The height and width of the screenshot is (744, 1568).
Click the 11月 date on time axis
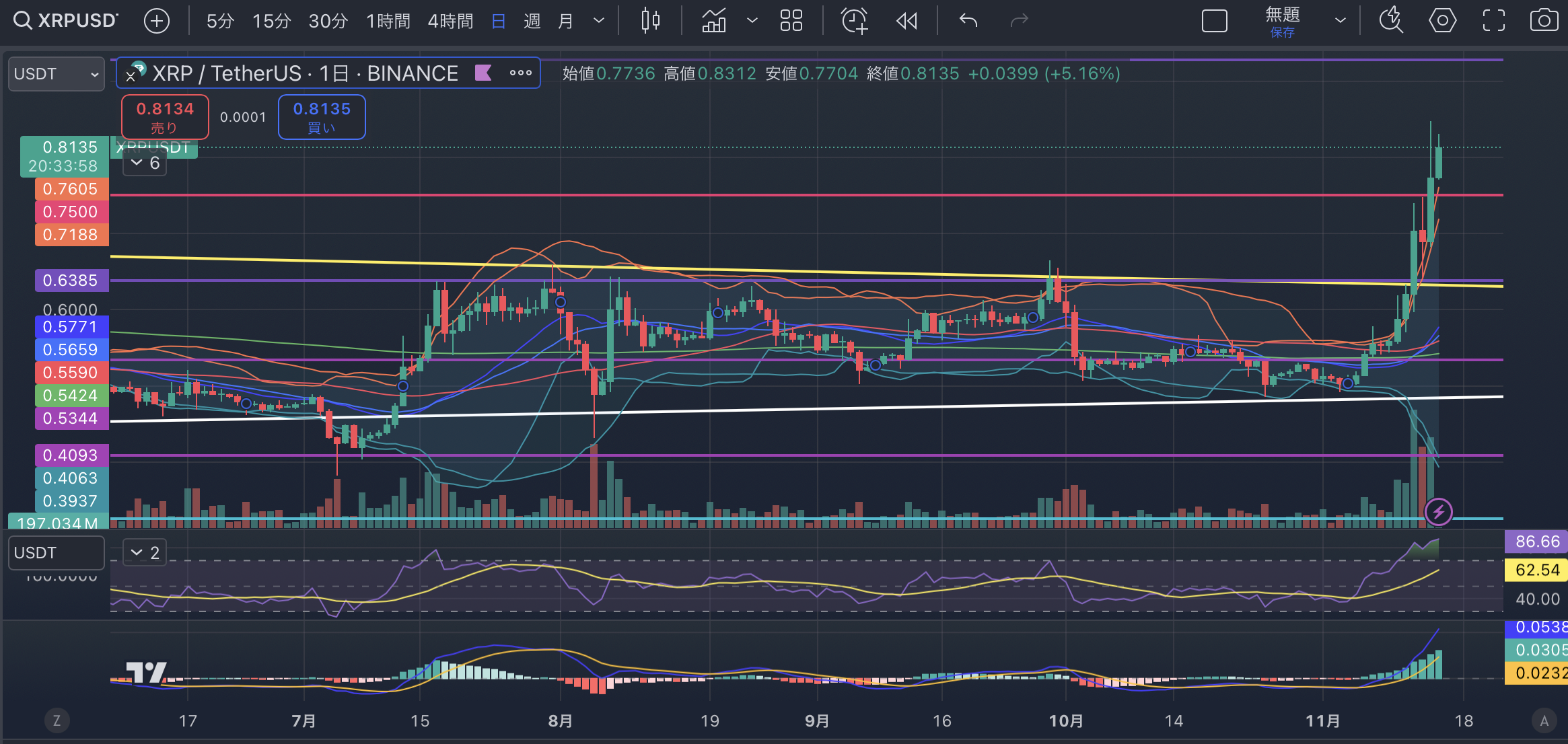tap(1322, 721)
